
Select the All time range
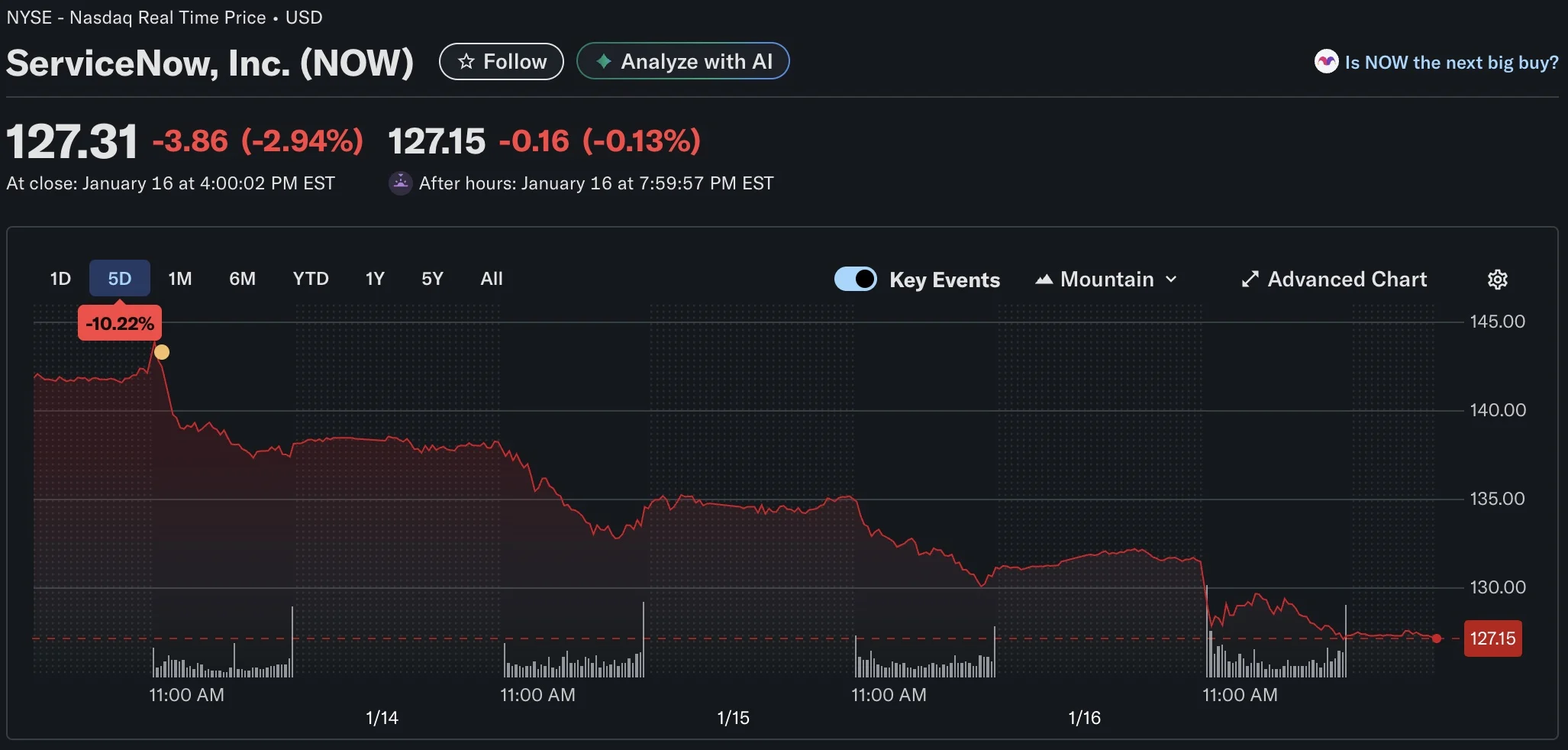[492, 279]
